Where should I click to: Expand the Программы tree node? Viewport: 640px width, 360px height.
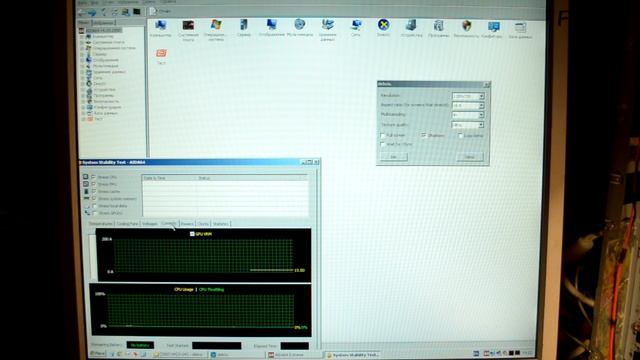(83, 96)
